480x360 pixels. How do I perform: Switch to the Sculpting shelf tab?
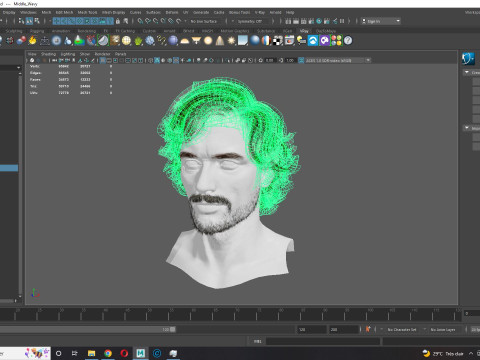pyautogui.click(x=14, y=31)
